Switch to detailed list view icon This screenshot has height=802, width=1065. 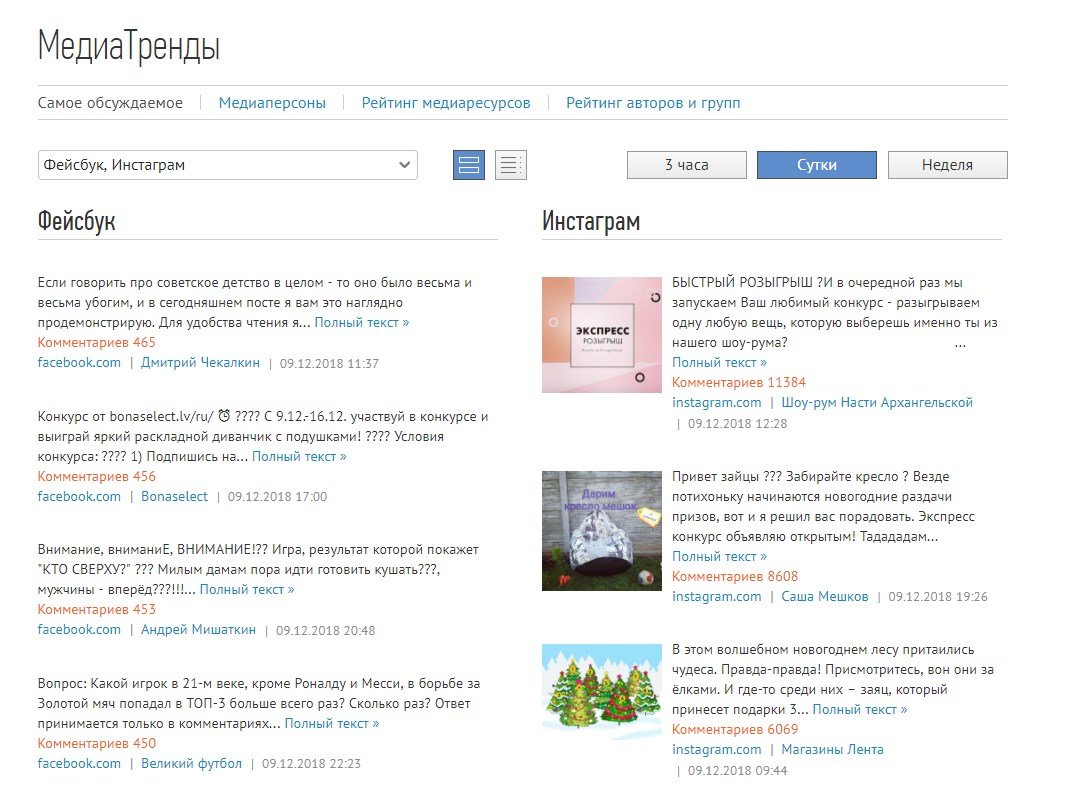coord(469,165)
